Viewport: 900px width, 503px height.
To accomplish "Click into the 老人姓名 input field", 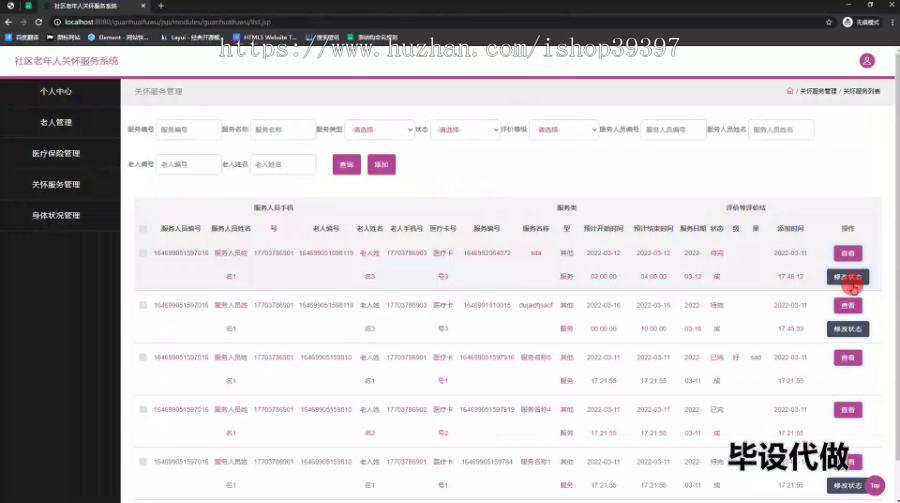I will (283, 165).
